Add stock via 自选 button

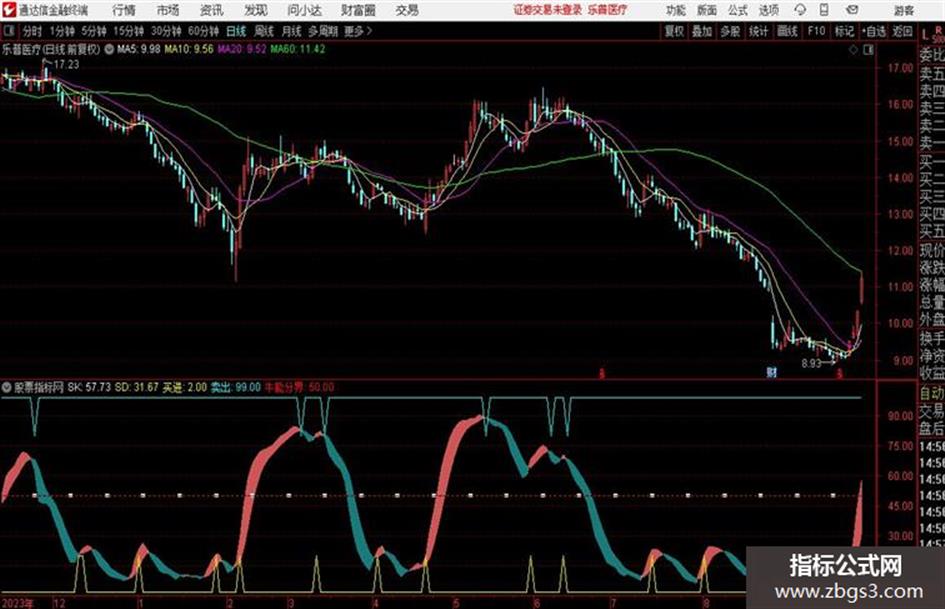click(874, 31)
